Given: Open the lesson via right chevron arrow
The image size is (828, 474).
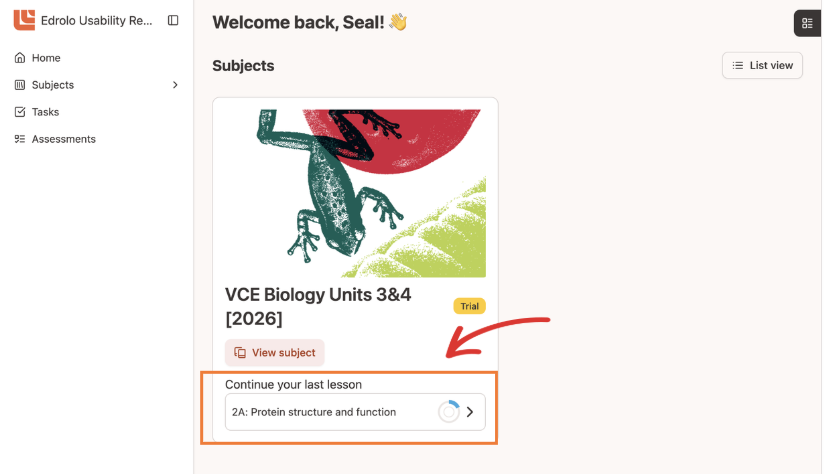Looking at the screenshot, I should [470, 412].
